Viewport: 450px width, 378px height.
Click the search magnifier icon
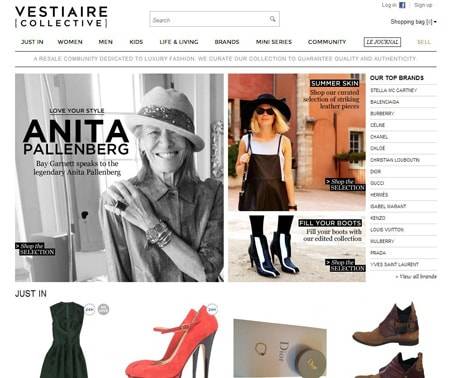coord(272,19)
